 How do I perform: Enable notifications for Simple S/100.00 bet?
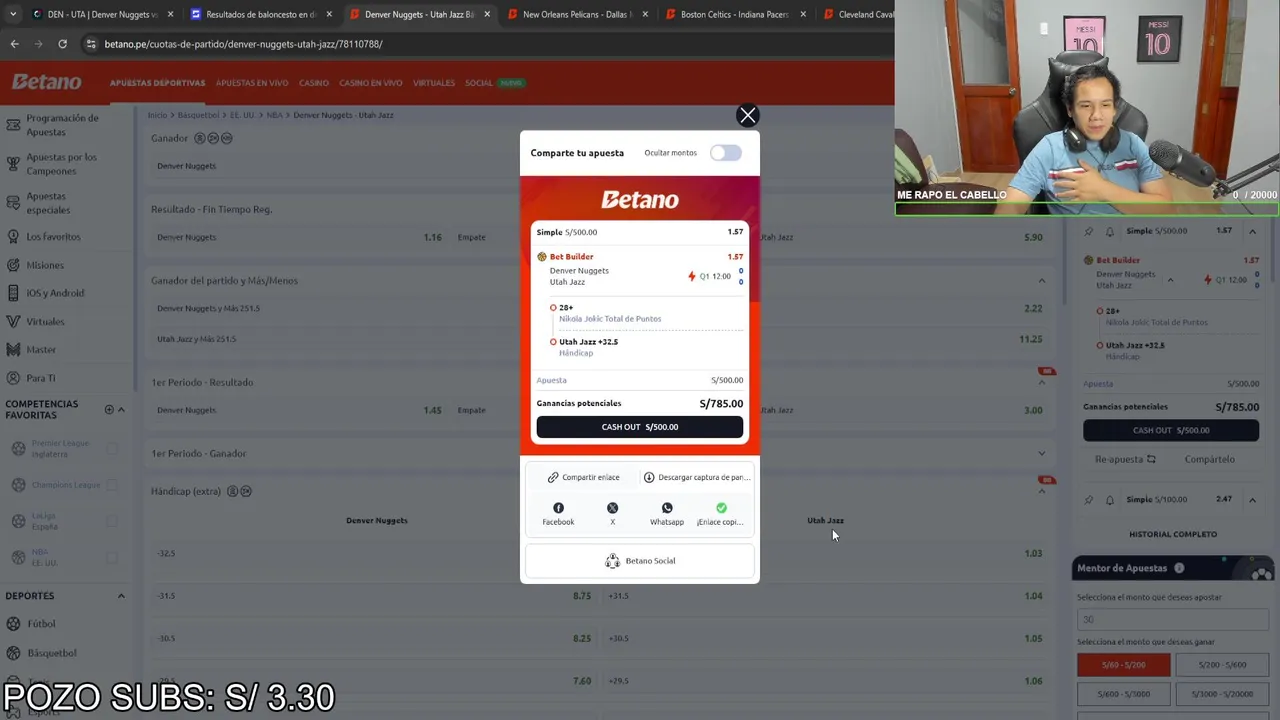[x=1109, y=499]
